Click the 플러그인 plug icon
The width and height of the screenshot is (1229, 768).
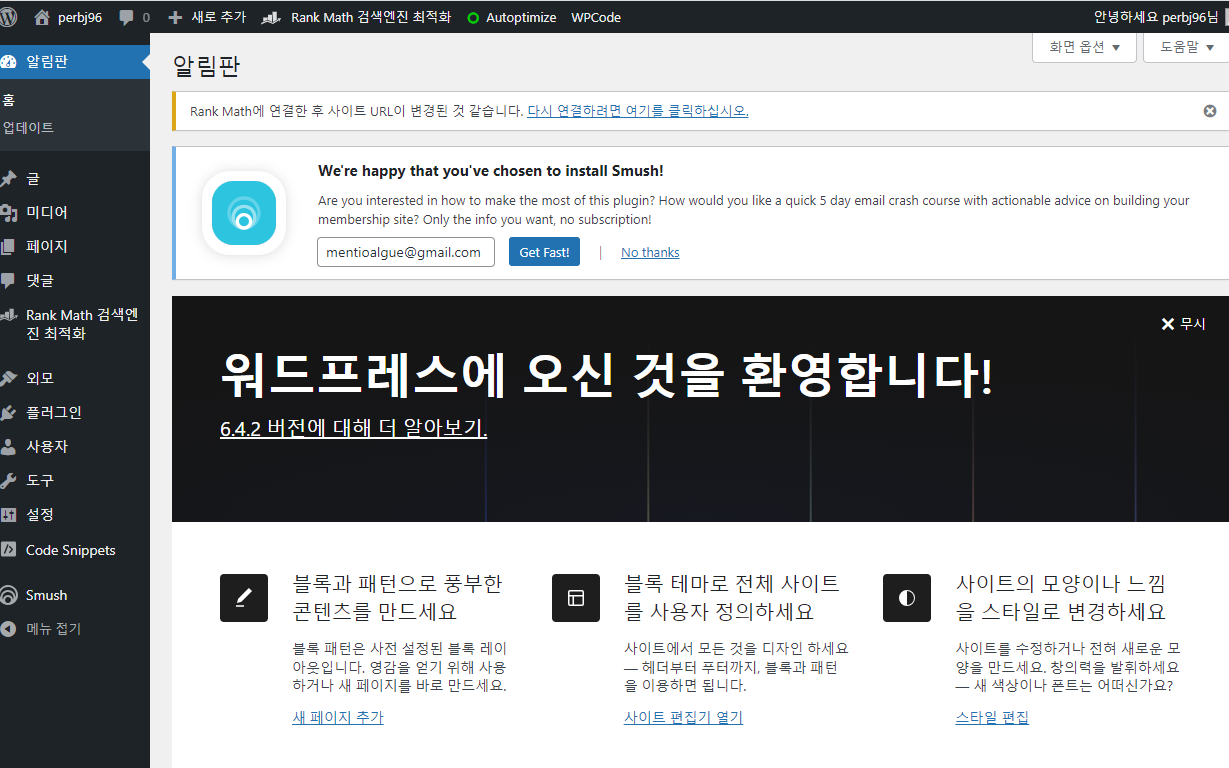9,413
